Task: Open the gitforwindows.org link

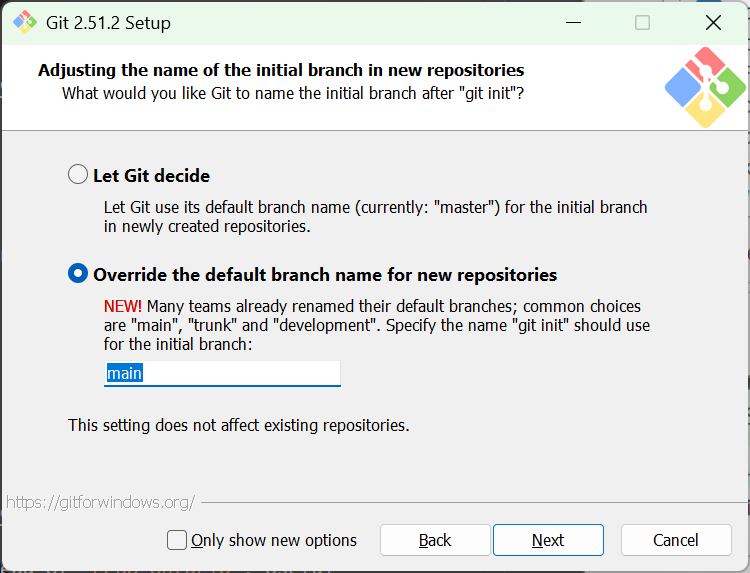Action: click(100, 502)
